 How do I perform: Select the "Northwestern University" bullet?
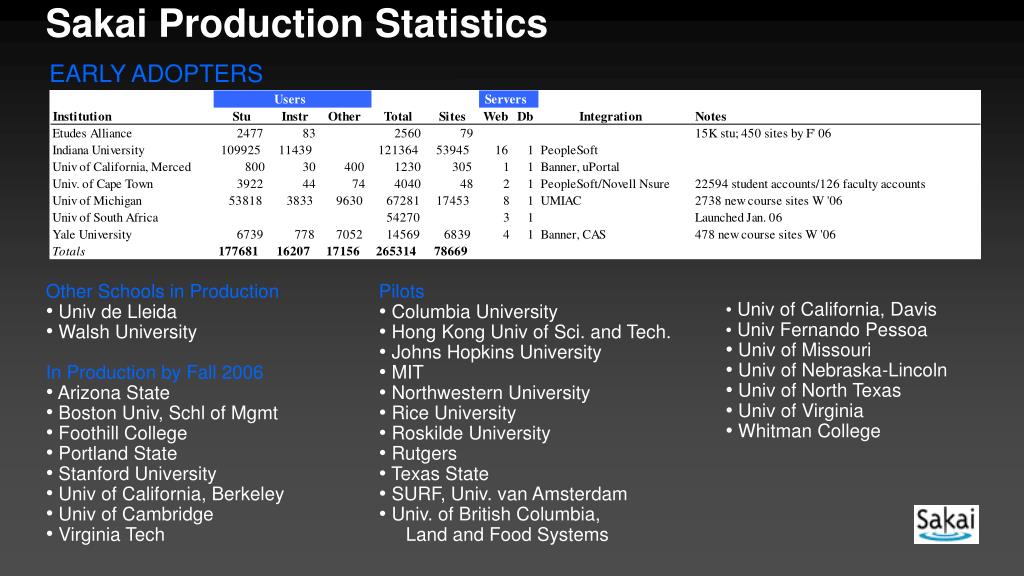485,393
